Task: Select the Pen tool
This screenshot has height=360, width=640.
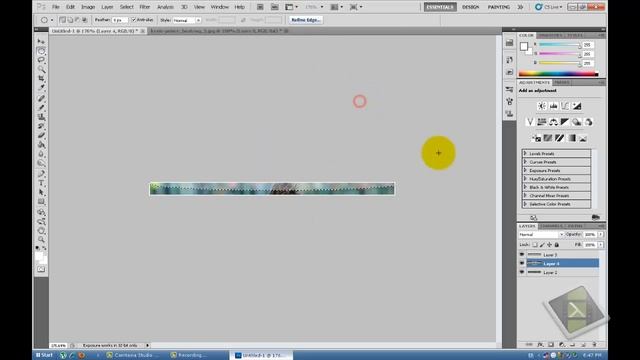Action: point(41,174)
